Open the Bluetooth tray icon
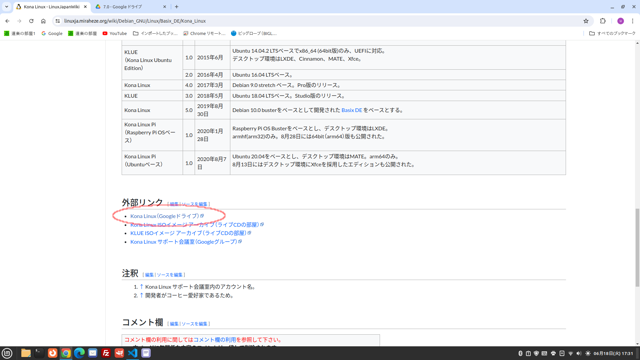The height and width of the screenshot is (360, 640). click(x=520, y=353)
